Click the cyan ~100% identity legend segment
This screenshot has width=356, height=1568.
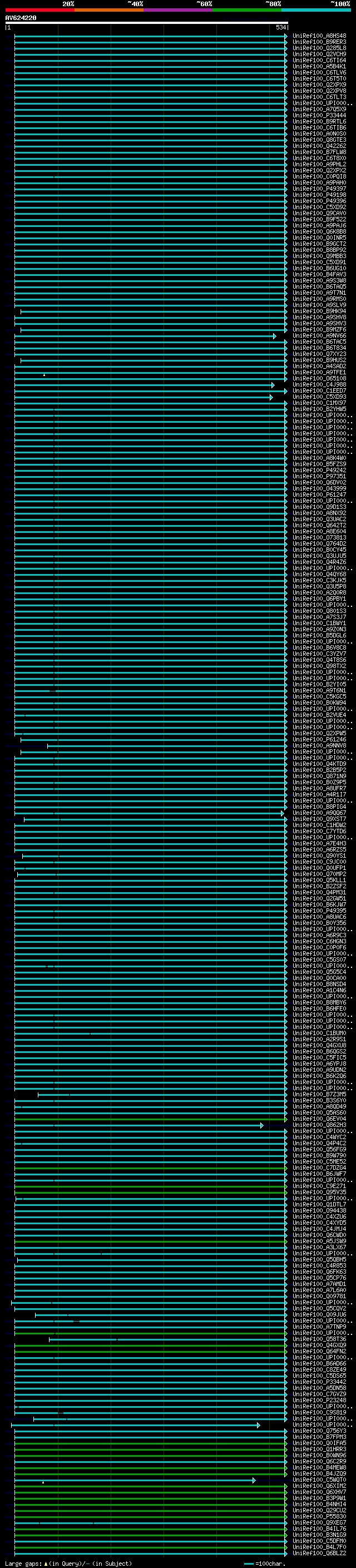(317, 10)
